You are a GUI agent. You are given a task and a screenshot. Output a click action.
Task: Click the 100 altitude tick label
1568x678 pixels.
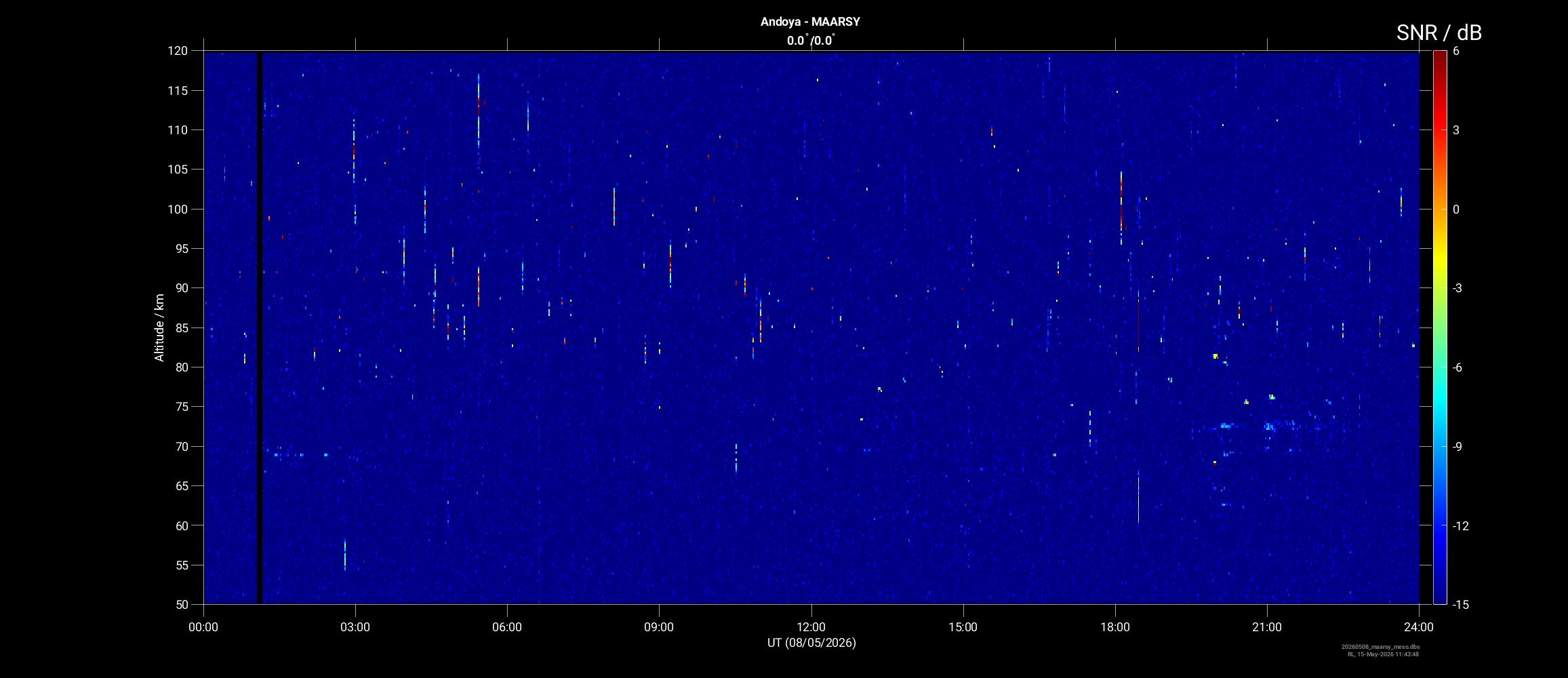178,209
